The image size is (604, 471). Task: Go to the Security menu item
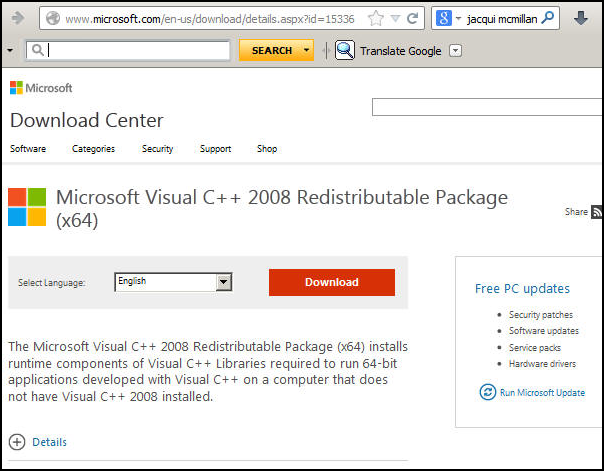(157, 149)
